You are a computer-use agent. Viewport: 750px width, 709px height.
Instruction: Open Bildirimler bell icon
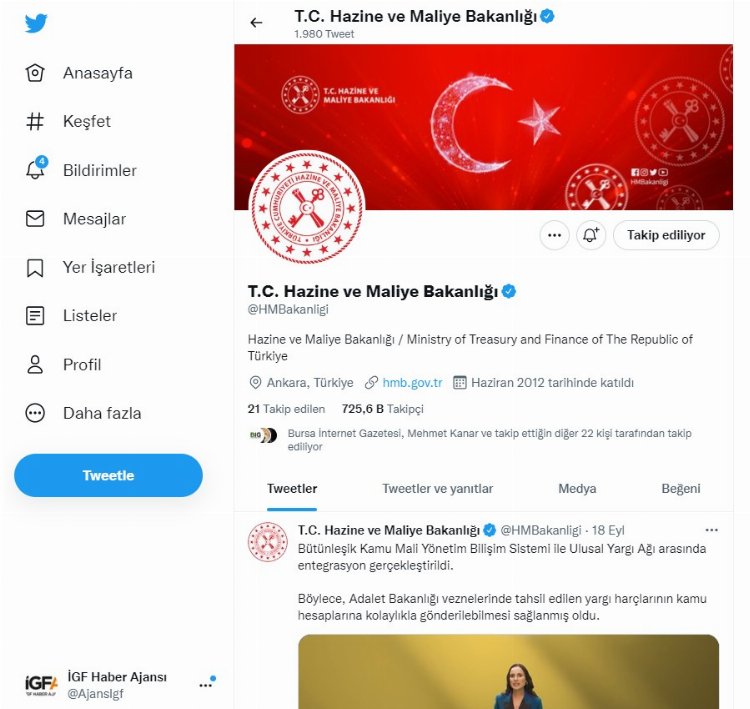[x=35, y=170]
